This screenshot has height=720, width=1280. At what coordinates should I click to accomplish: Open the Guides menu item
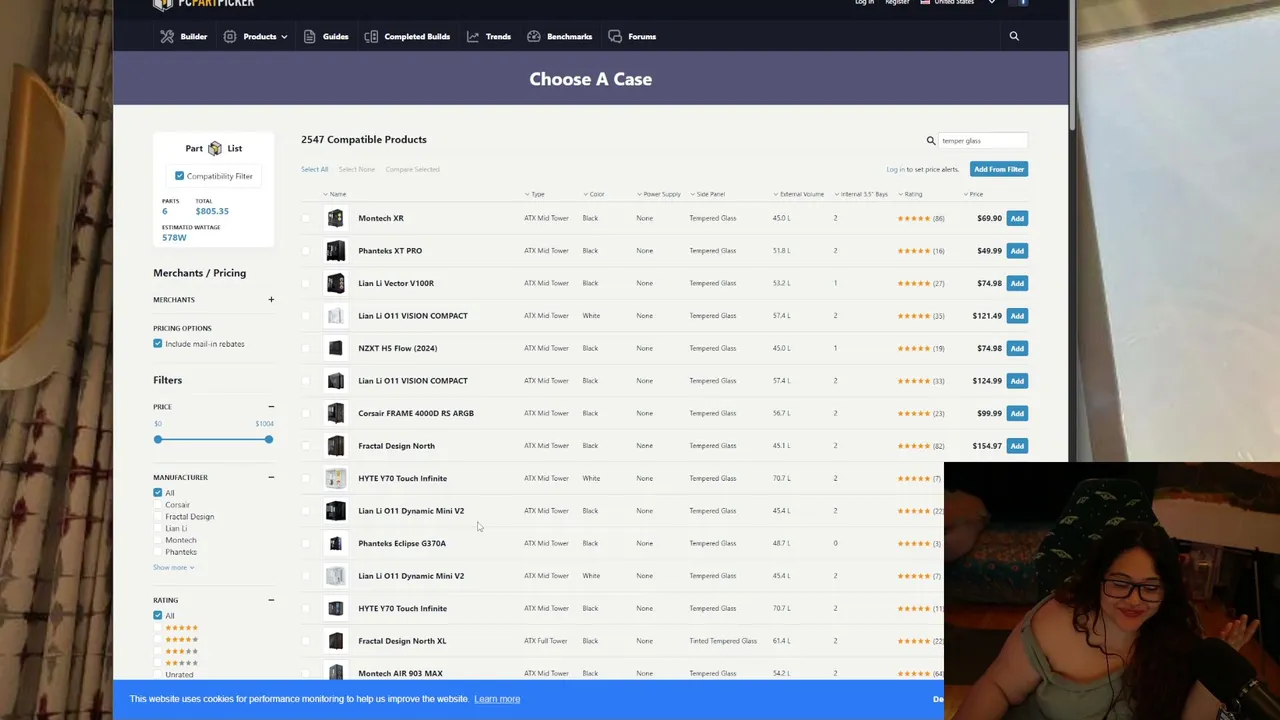click(326, 36)
